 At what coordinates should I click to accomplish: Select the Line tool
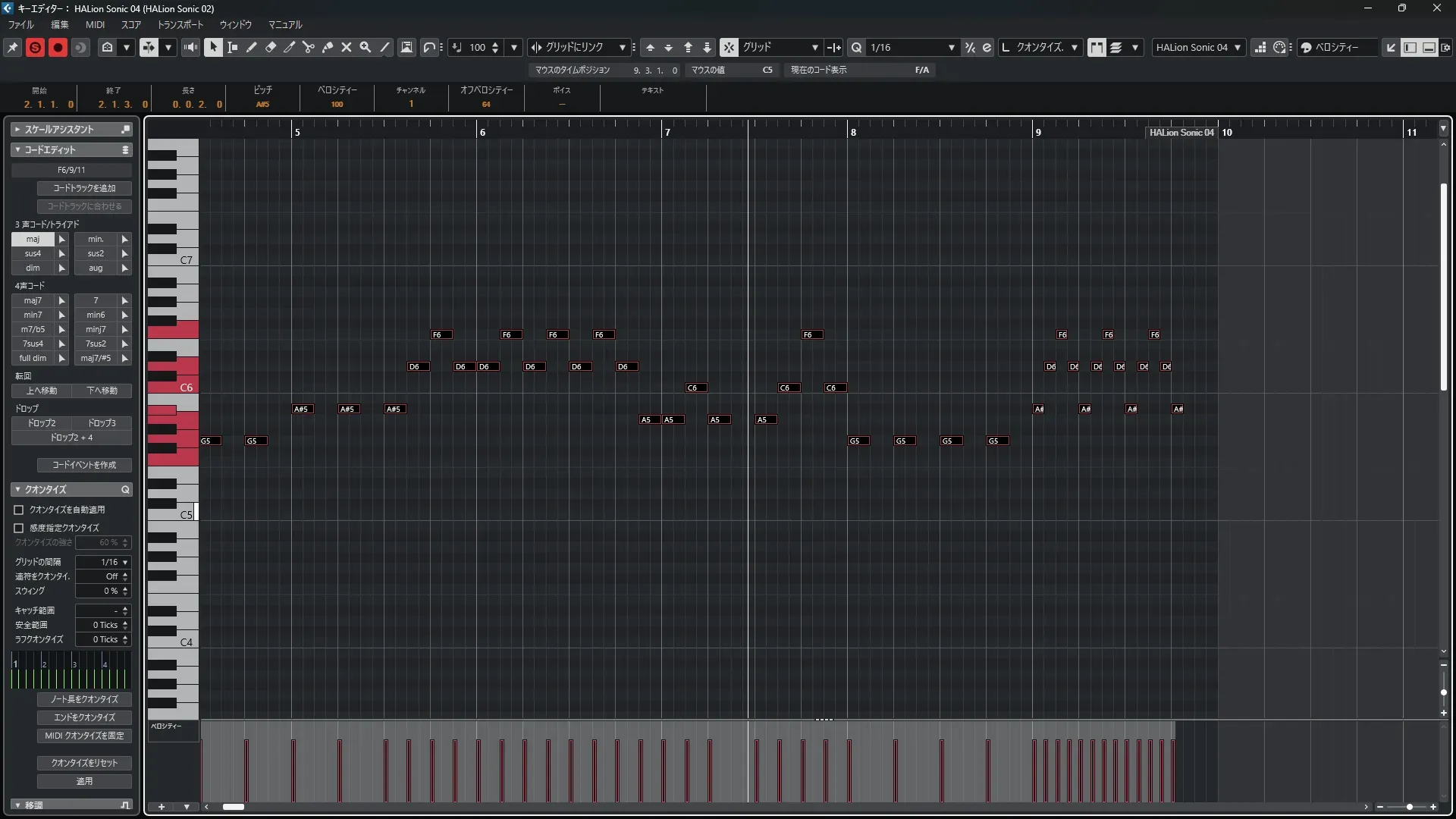point(384,47)
